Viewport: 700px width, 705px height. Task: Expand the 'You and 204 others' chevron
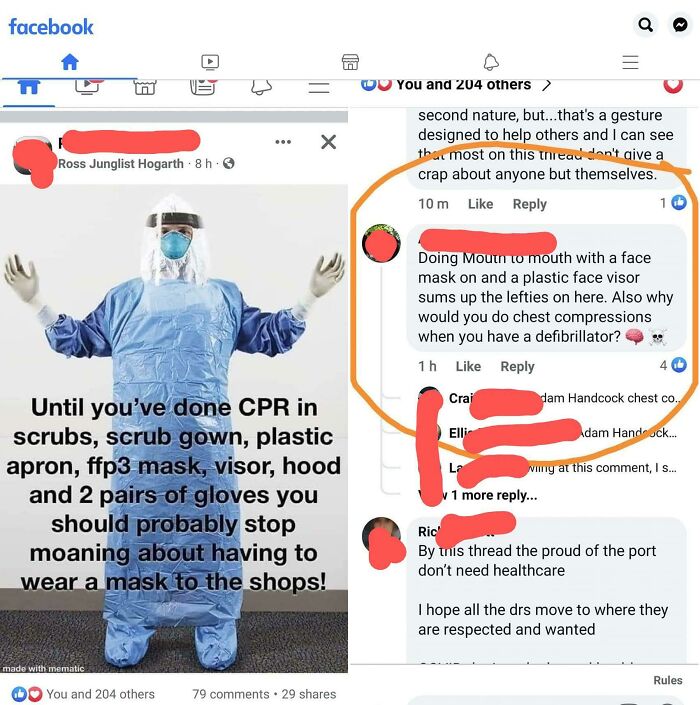(x=547, y=85)
